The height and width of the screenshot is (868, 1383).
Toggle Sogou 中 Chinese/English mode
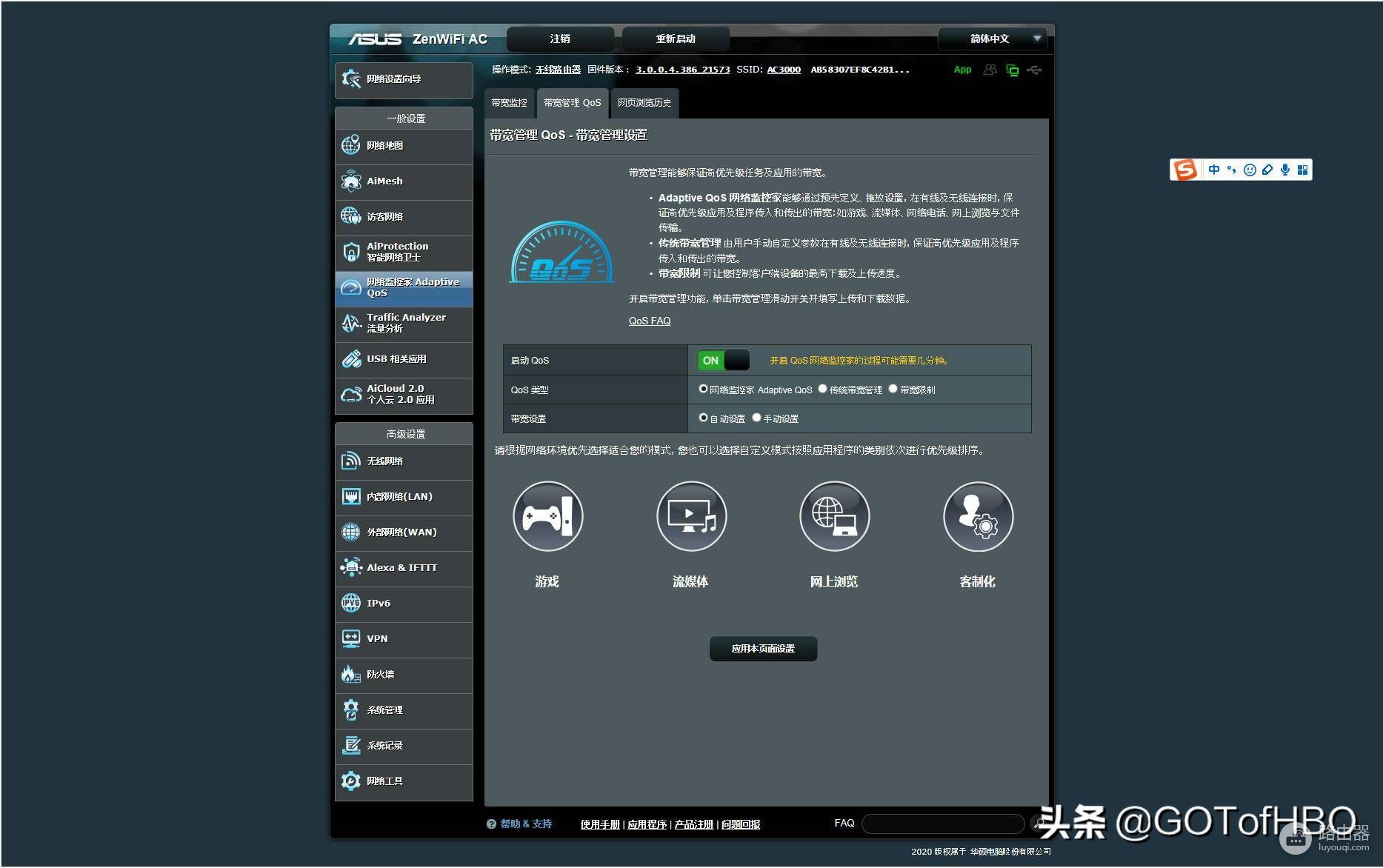click(1214, 170)
